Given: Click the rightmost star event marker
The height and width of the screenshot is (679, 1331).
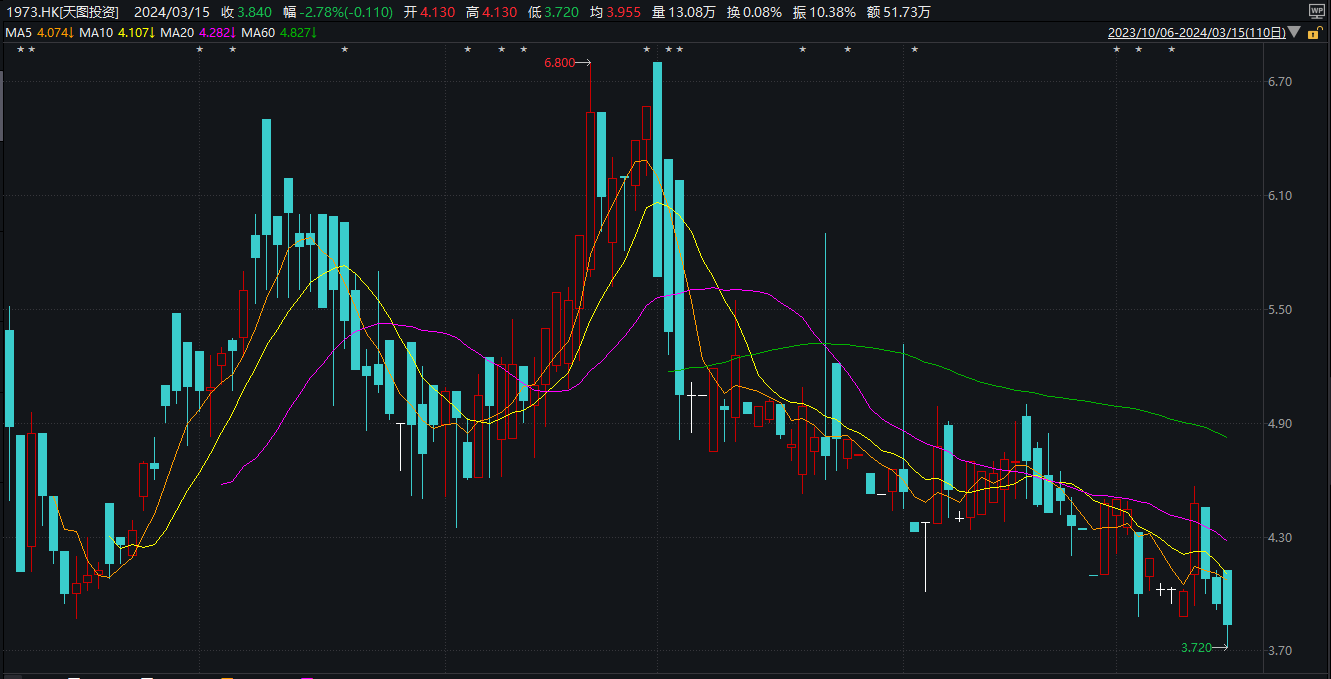Looking at the screenshot, I should [1171, 50].
